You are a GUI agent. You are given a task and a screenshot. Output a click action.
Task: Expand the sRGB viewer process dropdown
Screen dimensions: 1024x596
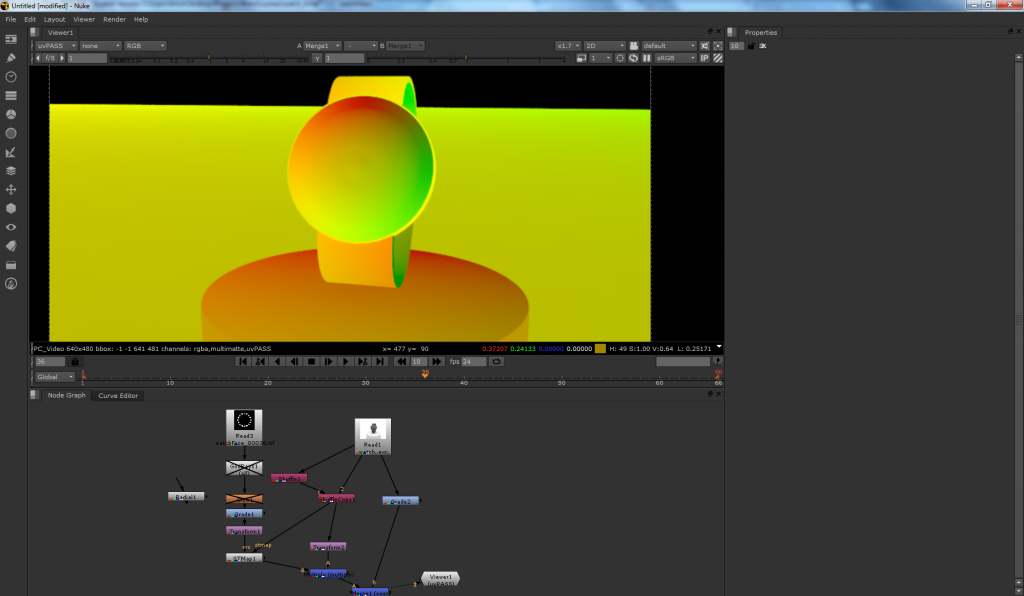click(x=675, y=58)
